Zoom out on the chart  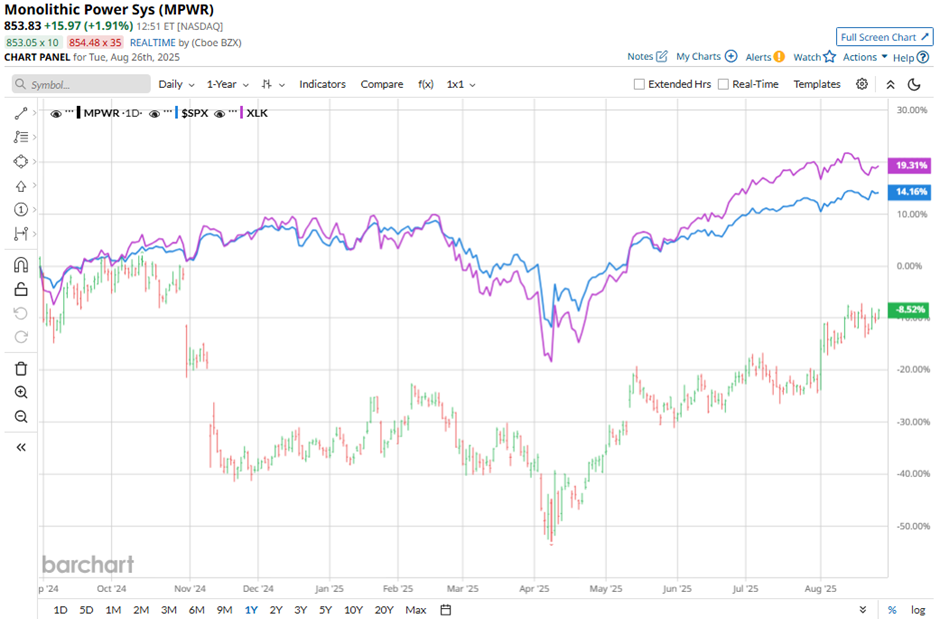click(21, 416)
